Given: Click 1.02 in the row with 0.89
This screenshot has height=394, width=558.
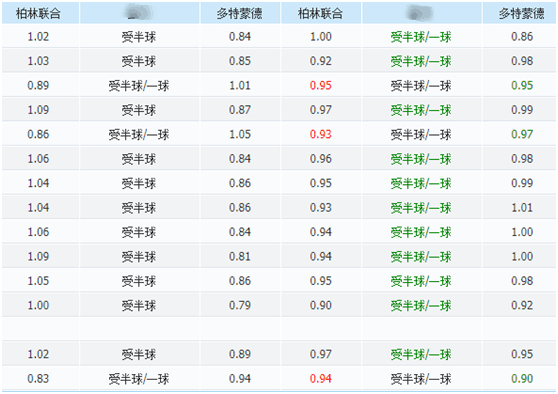Looking at the screenshot, I should pyautogui.click(x=38, y=354).
